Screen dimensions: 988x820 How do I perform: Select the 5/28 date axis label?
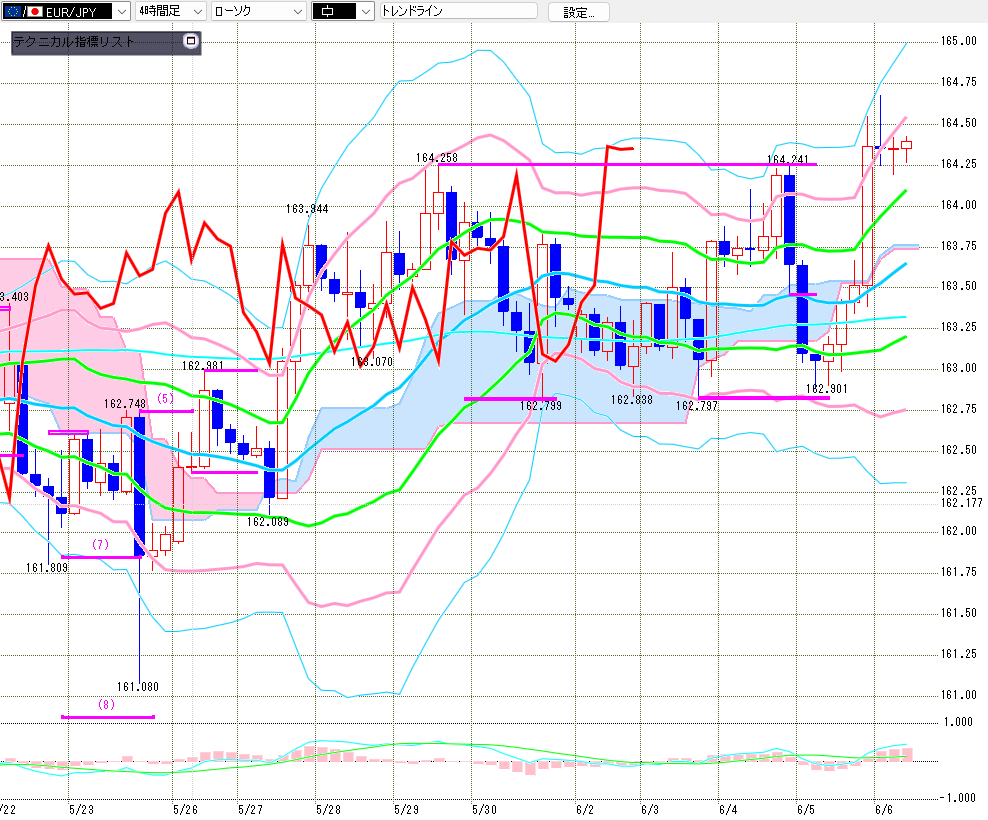coord(328,810)
